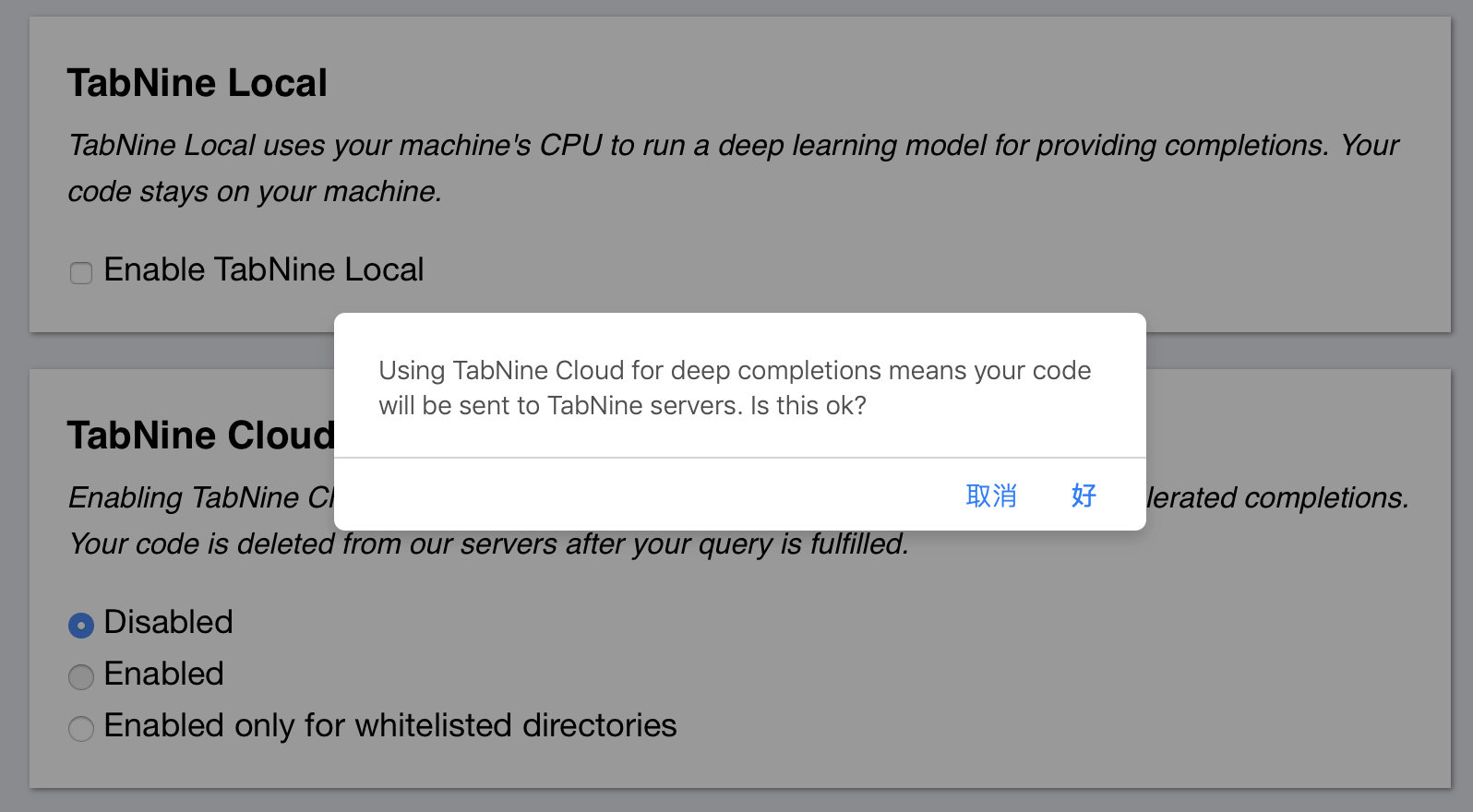Choose Enabled only for whitelisted directories radio
The image size is (1473, 812).
tap(81, 728)
